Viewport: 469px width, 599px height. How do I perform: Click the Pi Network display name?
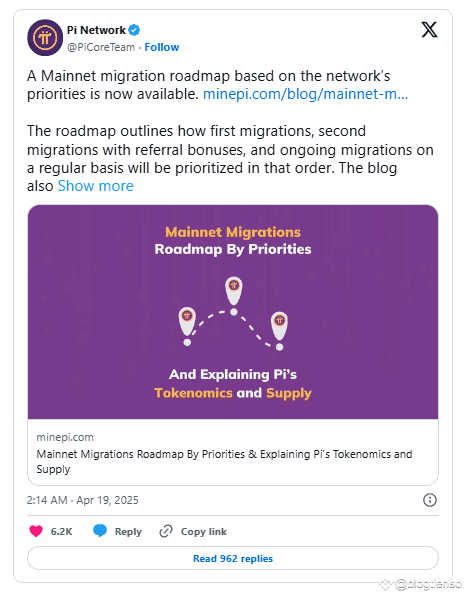tap(96, 30)
